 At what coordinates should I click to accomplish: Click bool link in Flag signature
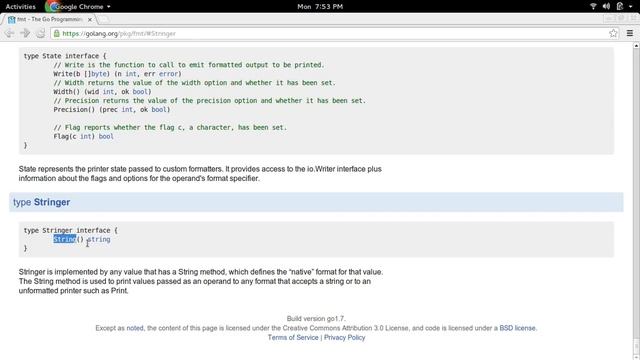click(106, 137)
